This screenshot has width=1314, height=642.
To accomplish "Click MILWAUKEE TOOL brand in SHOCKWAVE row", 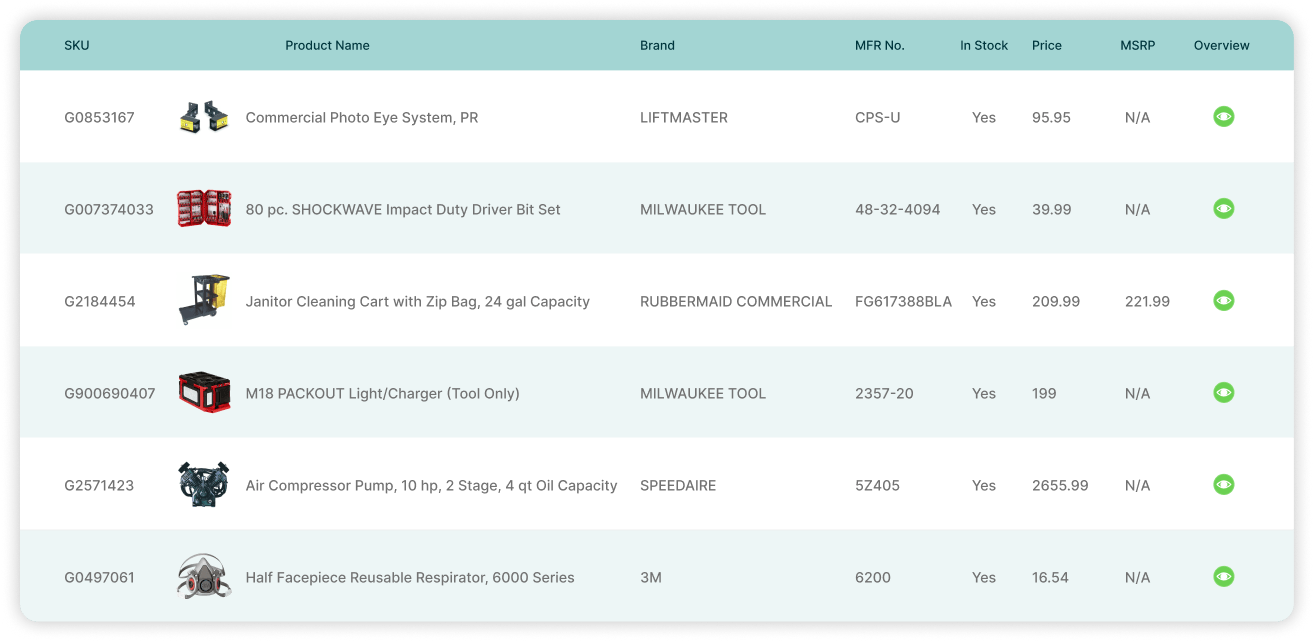I will coord(703,209).
